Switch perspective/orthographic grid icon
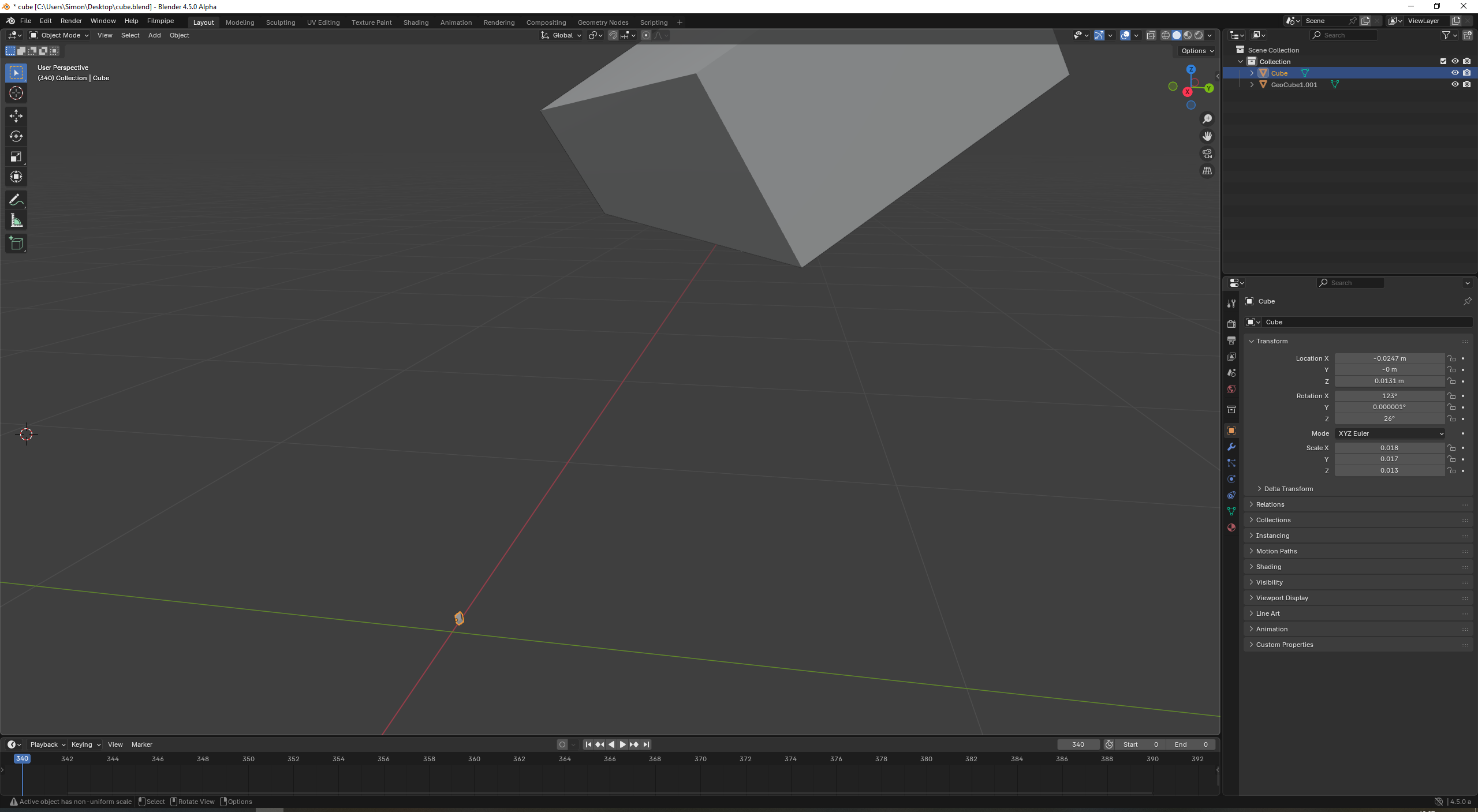 coord(1207,171)
